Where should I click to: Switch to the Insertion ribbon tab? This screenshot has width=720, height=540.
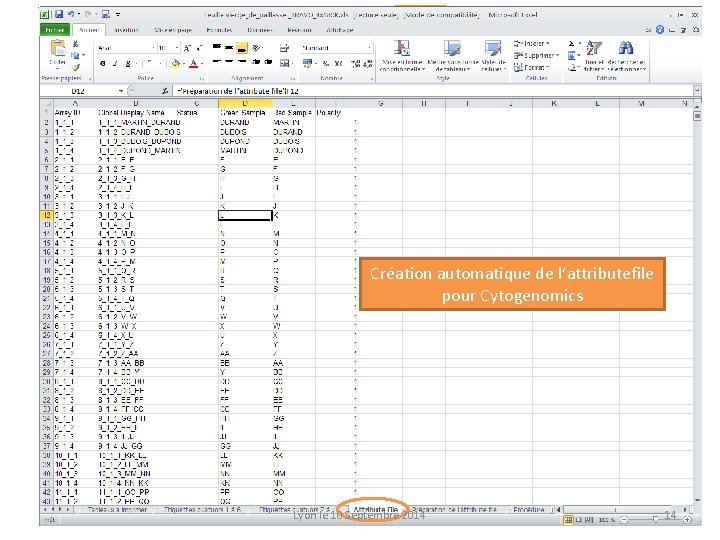coord(127,30)
